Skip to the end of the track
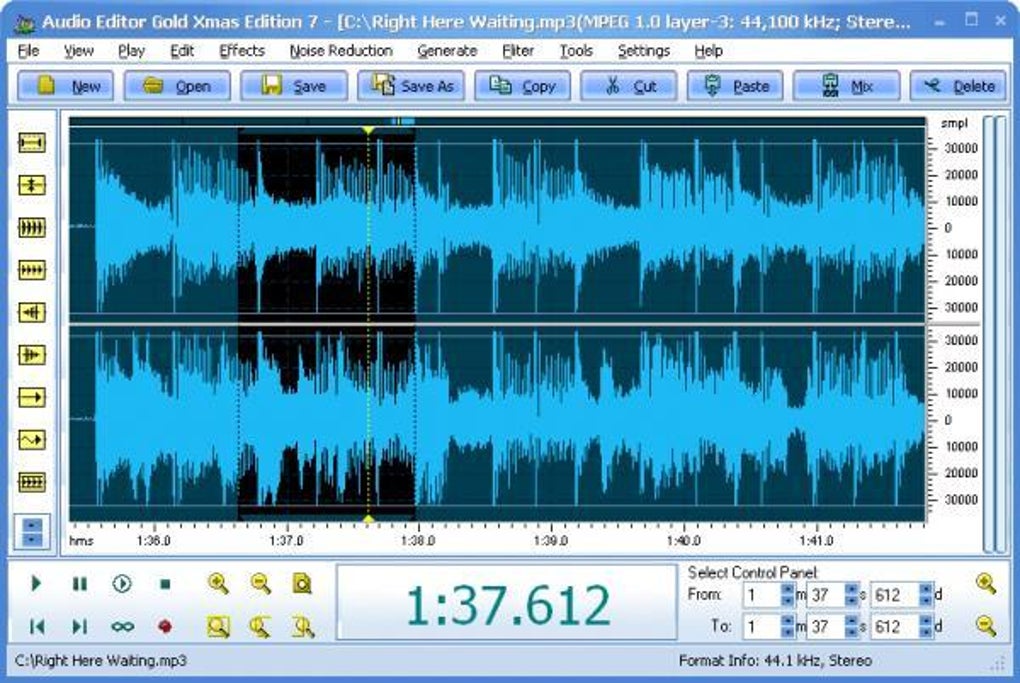This screenshot has width=1020, height=683. [79, 627]
